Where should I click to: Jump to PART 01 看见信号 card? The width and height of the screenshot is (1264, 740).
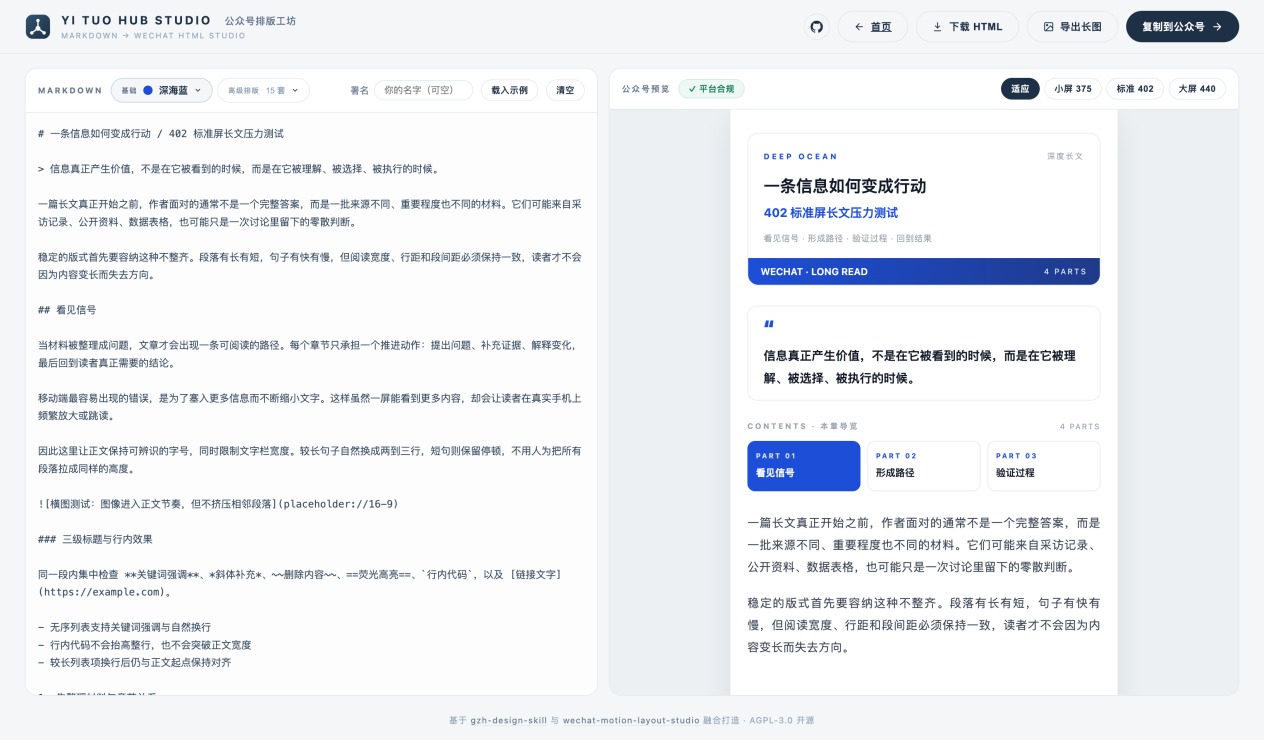click(x=804, y=466)
